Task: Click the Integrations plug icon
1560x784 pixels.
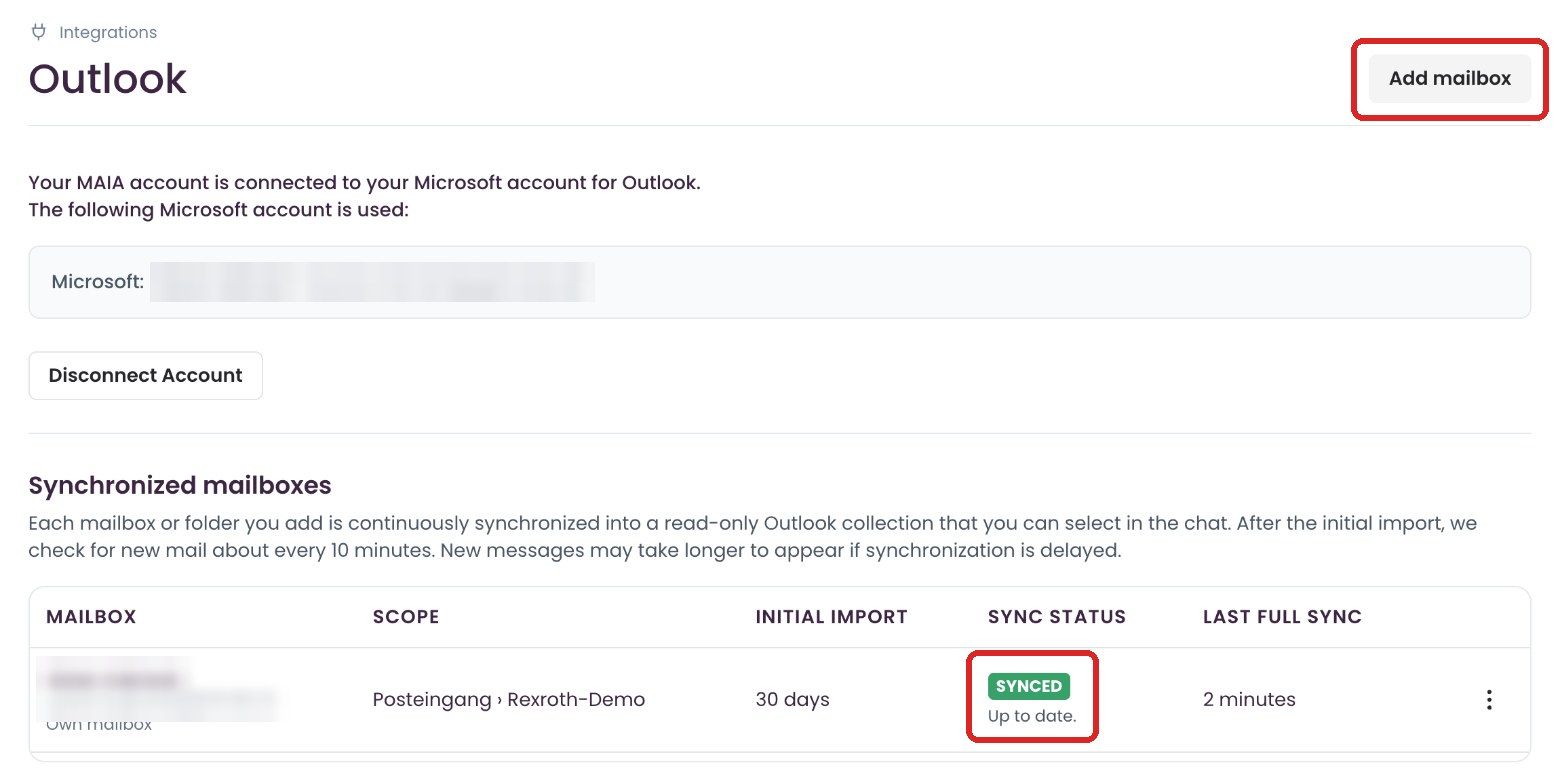Action: pyautogui.click(x=39, y=32)
